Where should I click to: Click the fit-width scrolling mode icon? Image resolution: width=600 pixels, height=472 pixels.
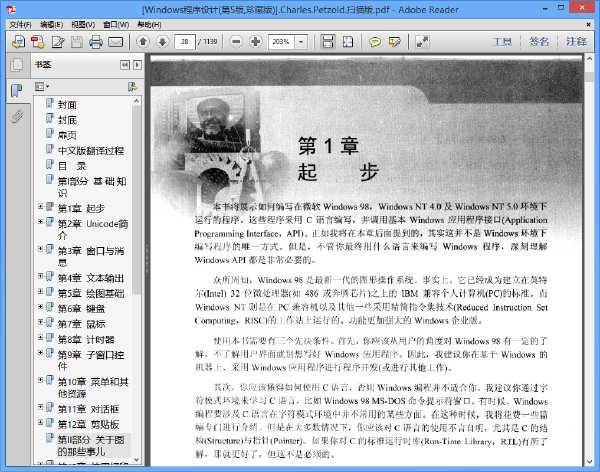(328, 41)
